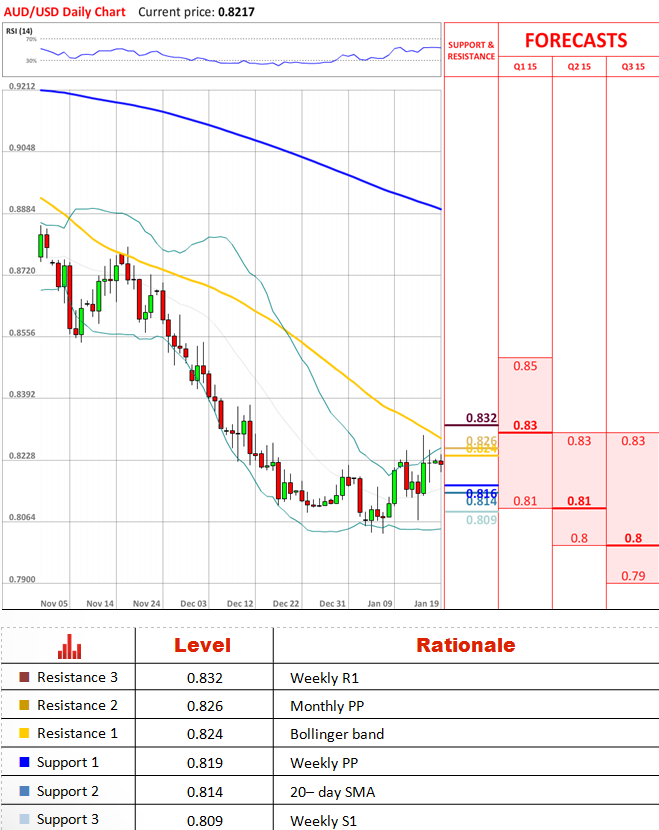Image resolution: width=659 pixels, height=830 pixels.
Task: Click the 0.7900 price axis label
Action: click(22, 579)
